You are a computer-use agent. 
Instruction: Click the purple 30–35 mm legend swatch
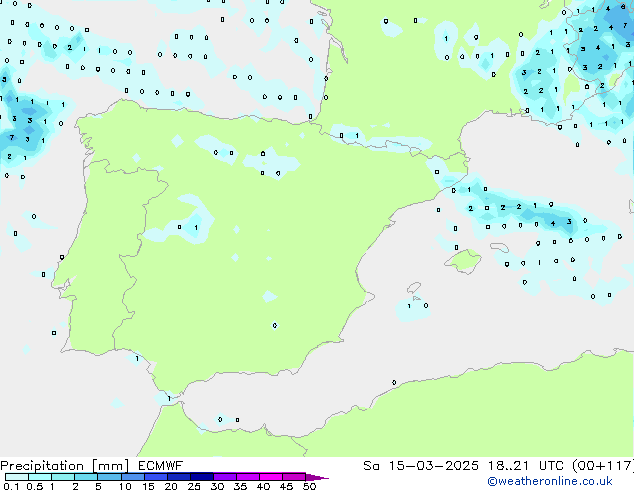point(225,477)
